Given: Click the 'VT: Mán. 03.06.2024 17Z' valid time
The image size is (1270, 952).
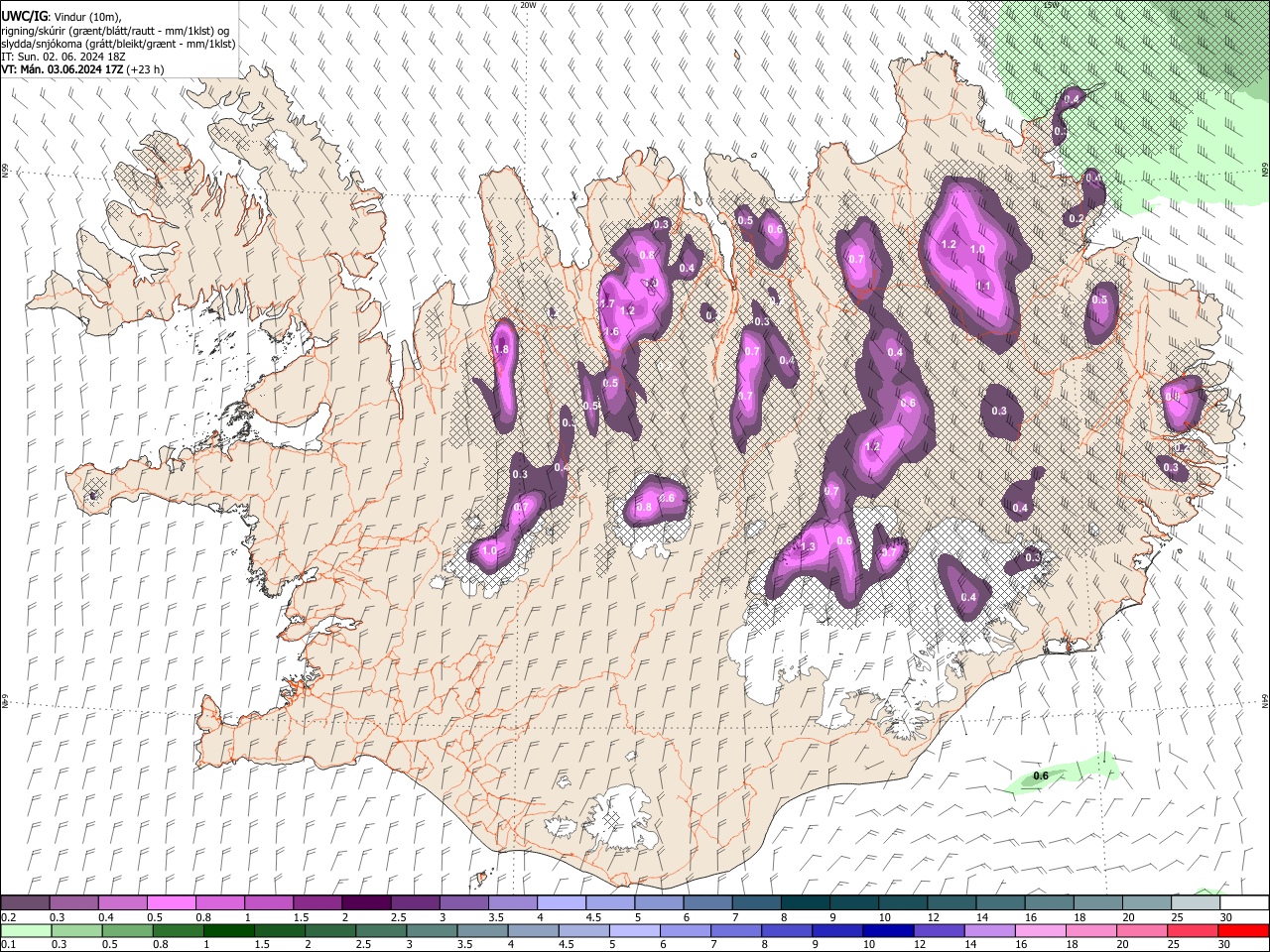Looking at the screenshot, I should [x=62, y=69].
